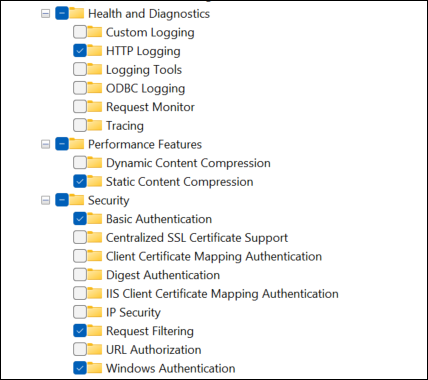The height and width of the screenshot is (380, 428).
Task: Uncheck the Request Filtering checkbox
Action: pyautogui.click(x=80, y=331)
